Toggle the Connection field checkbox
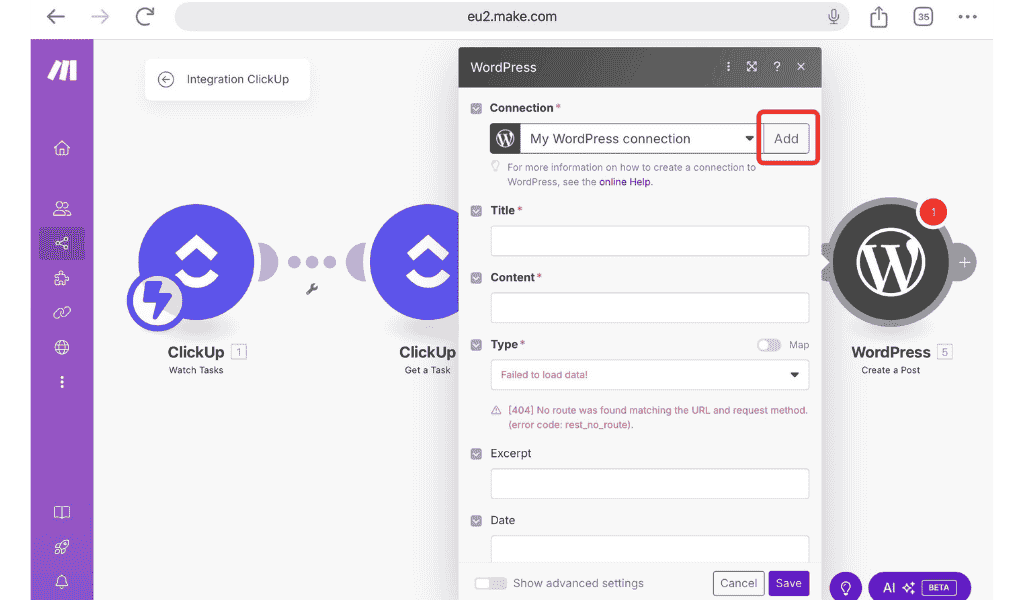 pos(476,108)
